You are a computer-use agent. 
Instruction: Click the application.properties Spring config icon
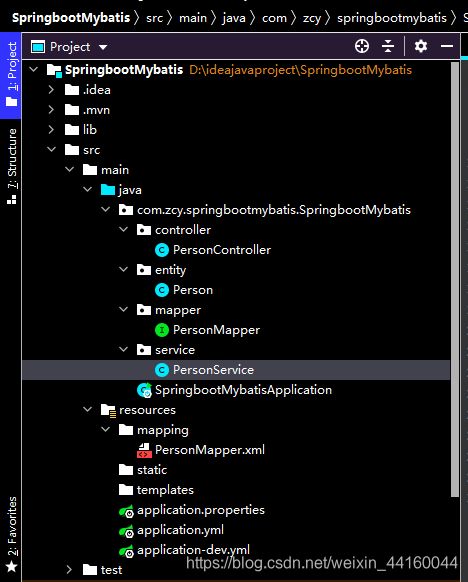(126, 511)
